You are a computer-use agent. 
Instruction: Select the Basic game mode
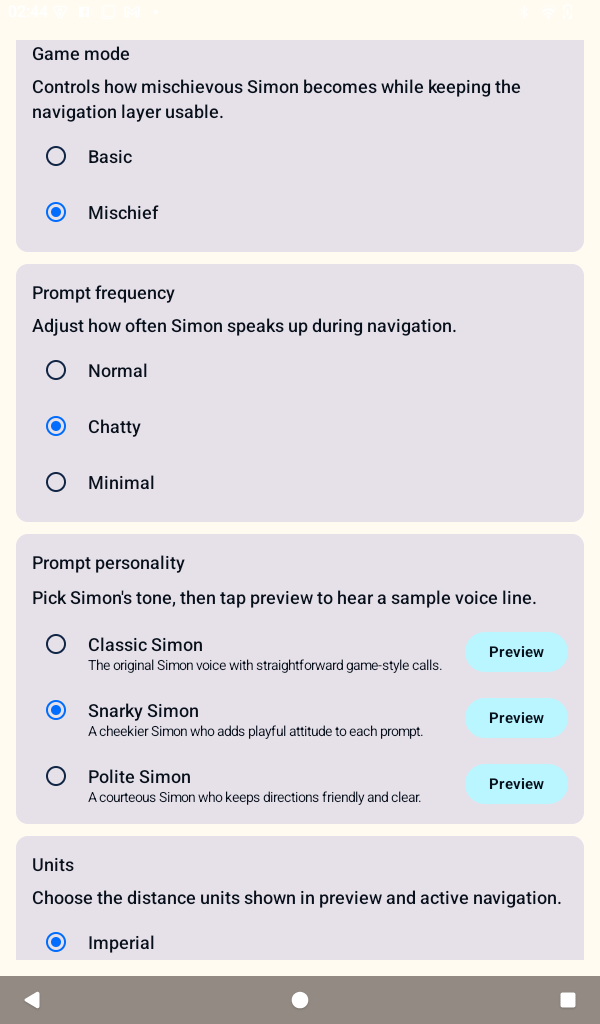[x=56, y=156]
